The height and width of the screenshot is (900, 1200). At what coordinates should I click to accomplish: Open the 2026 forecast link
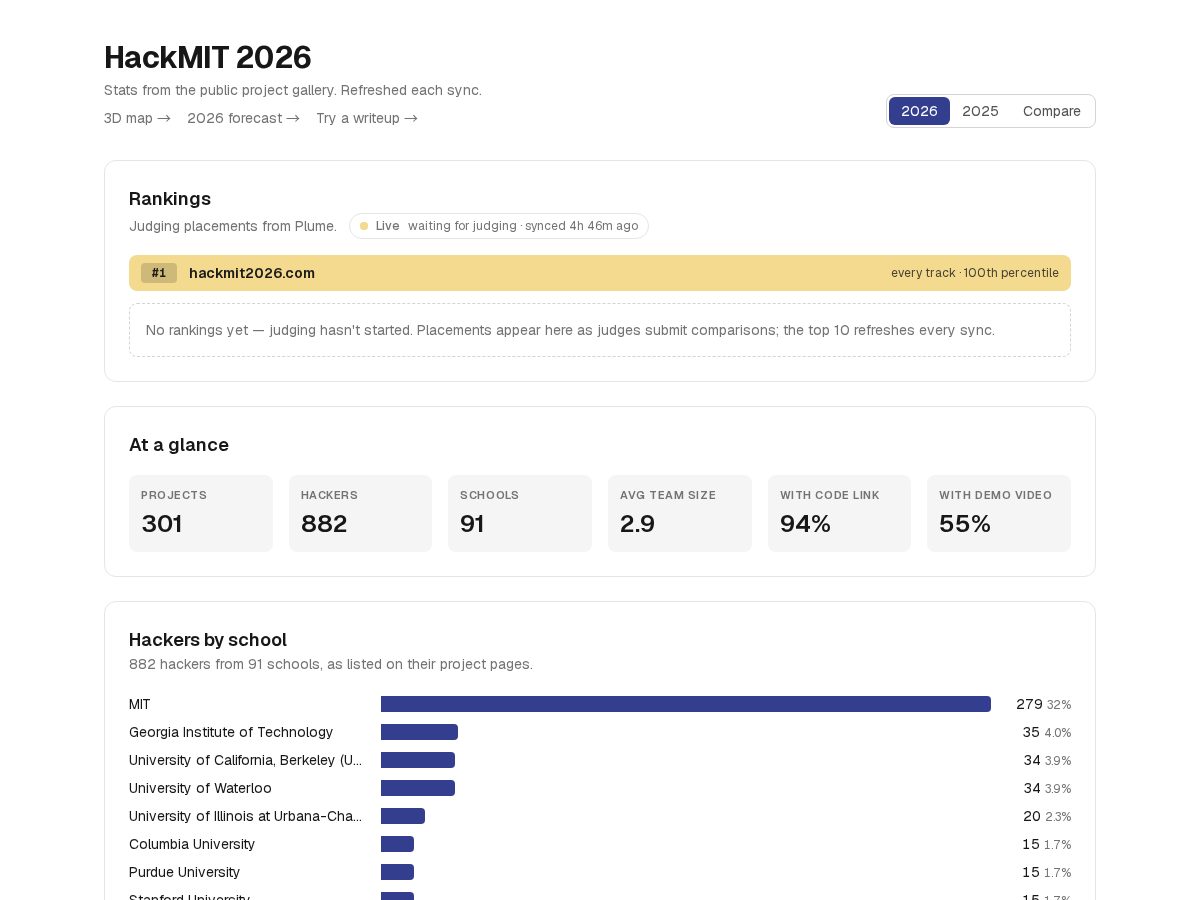243,118
